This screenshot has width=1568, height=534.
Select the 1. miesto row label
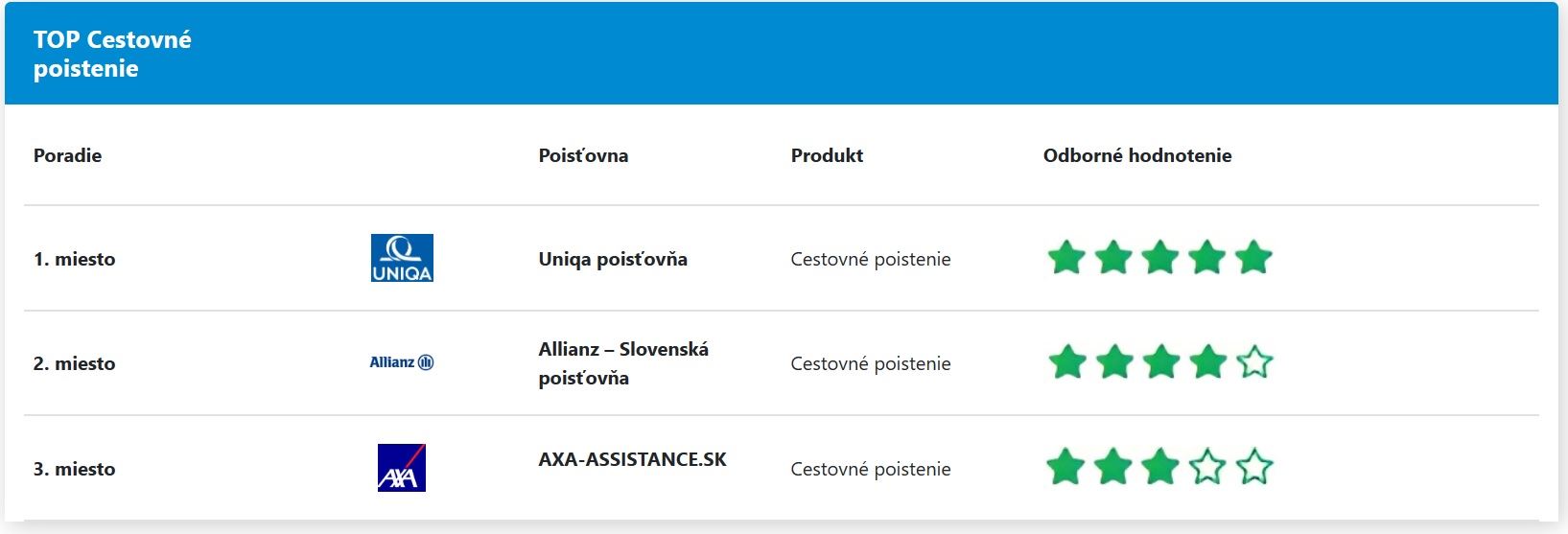tap(74, 259)
